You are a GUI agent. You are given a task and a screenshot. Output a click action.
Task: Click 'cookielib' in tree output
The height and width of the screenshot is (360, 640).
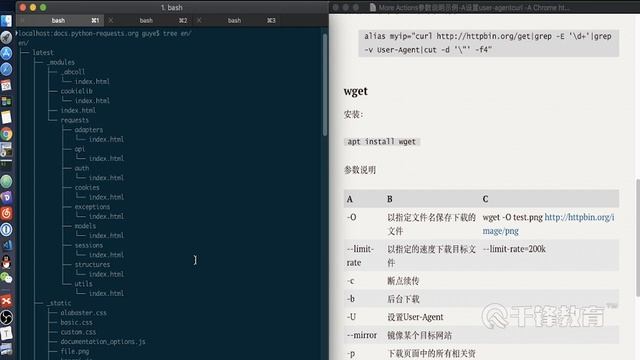[76, 91]
